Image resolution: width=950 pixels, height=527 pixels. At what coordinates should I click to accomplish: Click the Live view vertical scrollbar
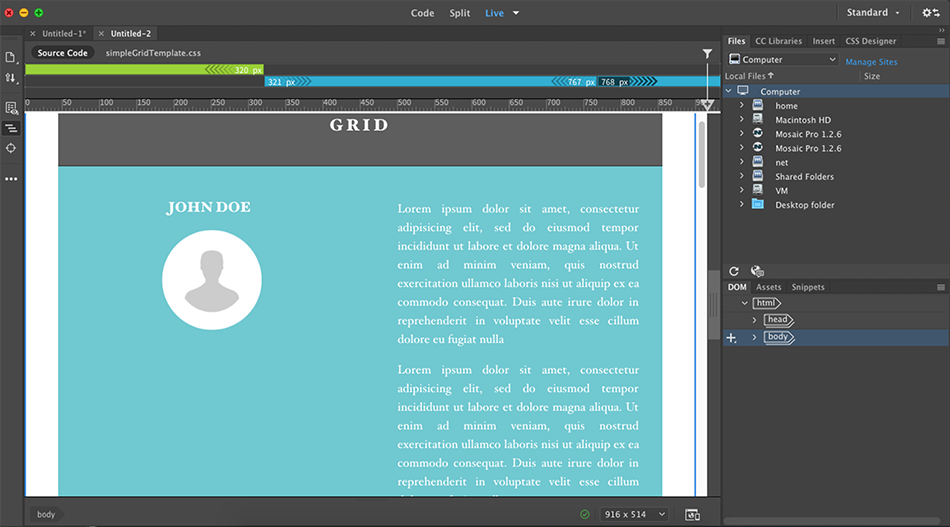click(x=702, y=154)
